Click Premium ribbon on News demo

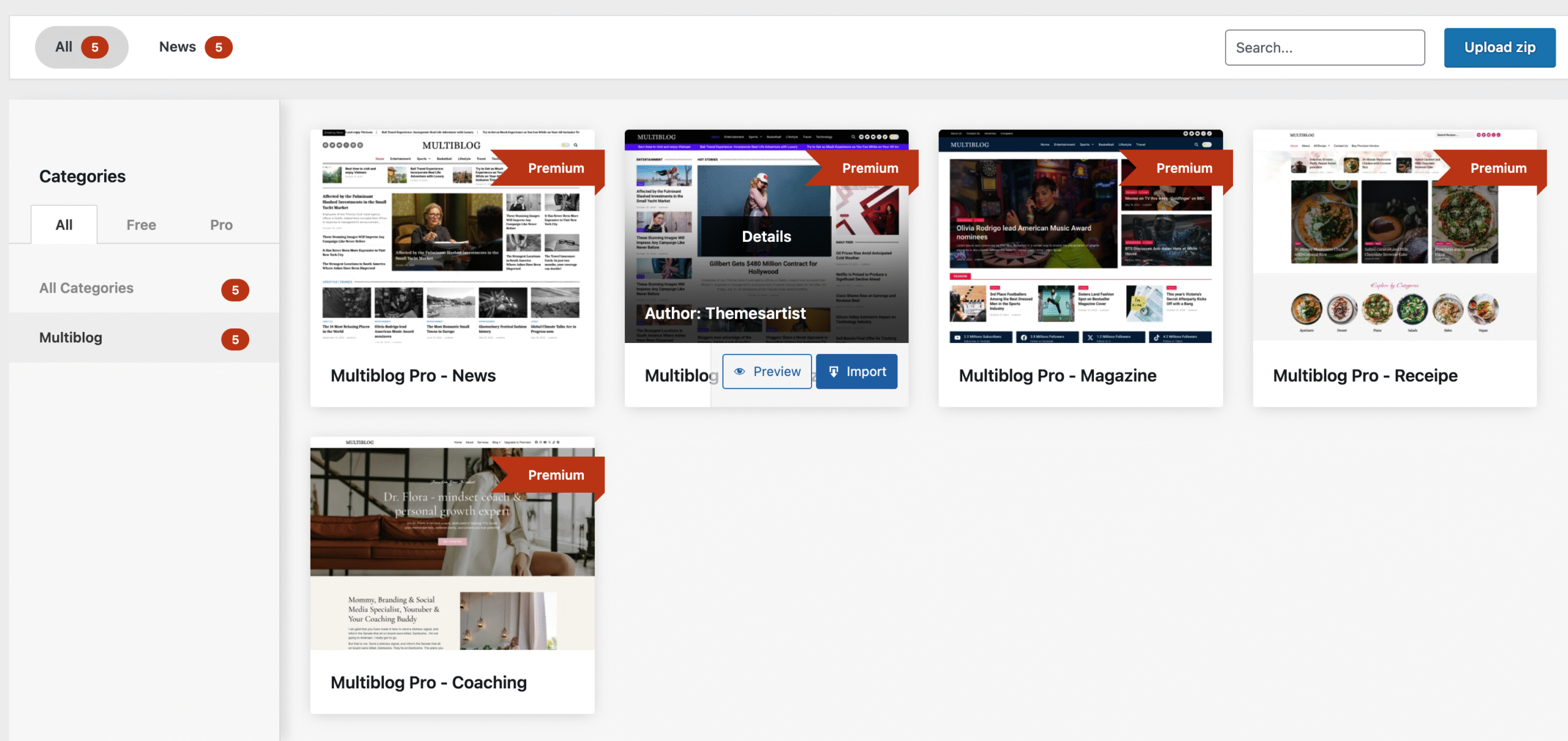pos(548,168)
